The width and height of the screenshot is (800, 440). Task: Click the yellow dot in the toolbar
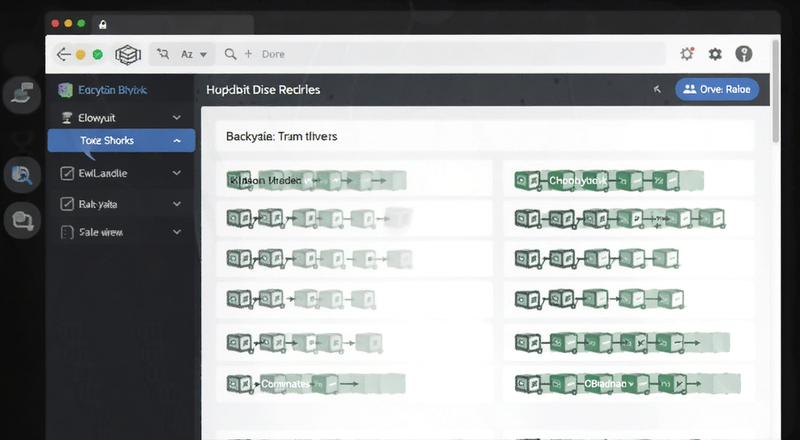click(81, 55)
